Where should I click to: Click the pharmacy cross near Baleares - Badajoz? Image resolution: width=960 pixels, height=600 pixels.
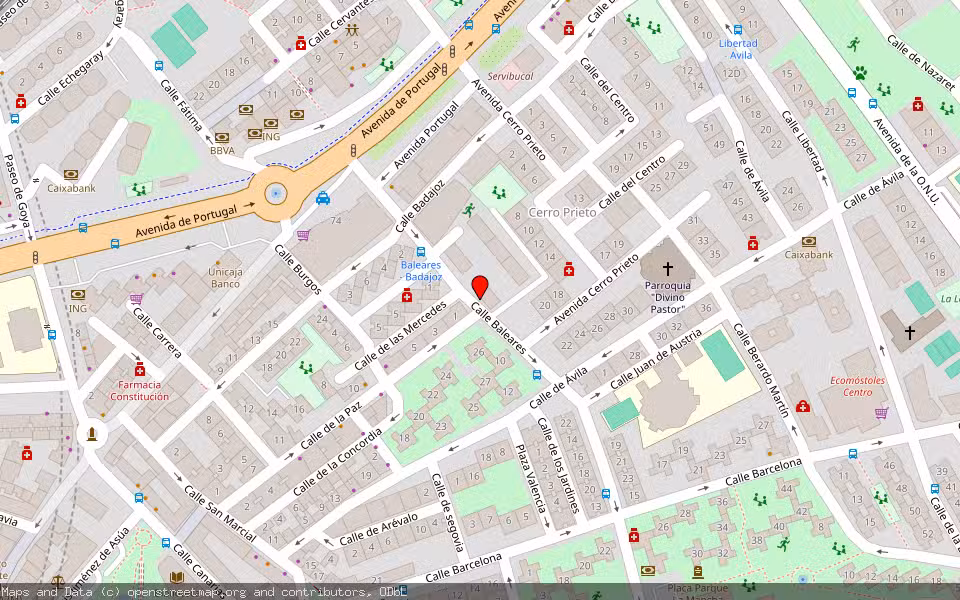406,295
